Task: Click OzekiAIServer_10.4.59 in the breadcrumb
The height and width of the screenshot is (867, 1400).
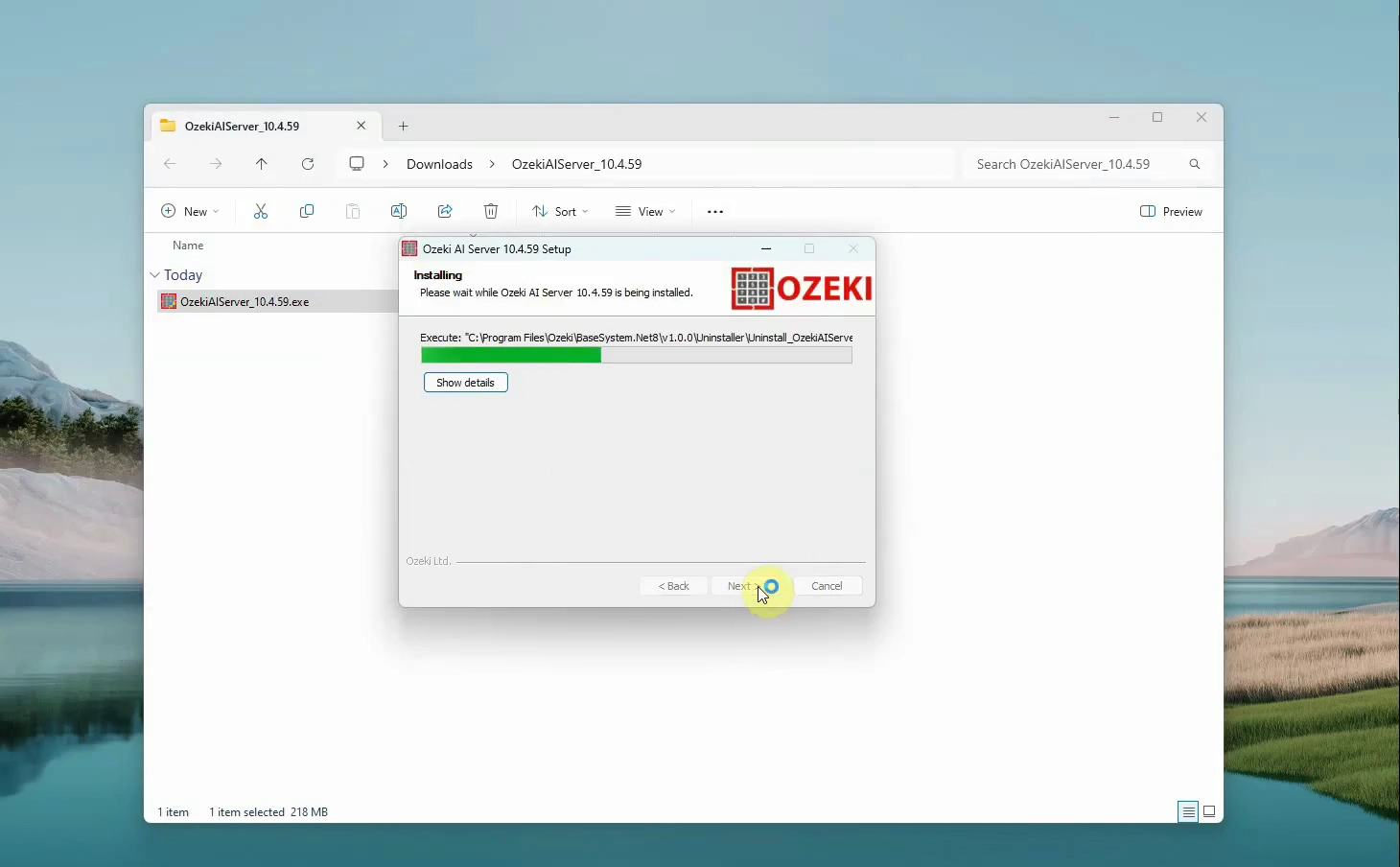Action: click(x=576, y=164)
